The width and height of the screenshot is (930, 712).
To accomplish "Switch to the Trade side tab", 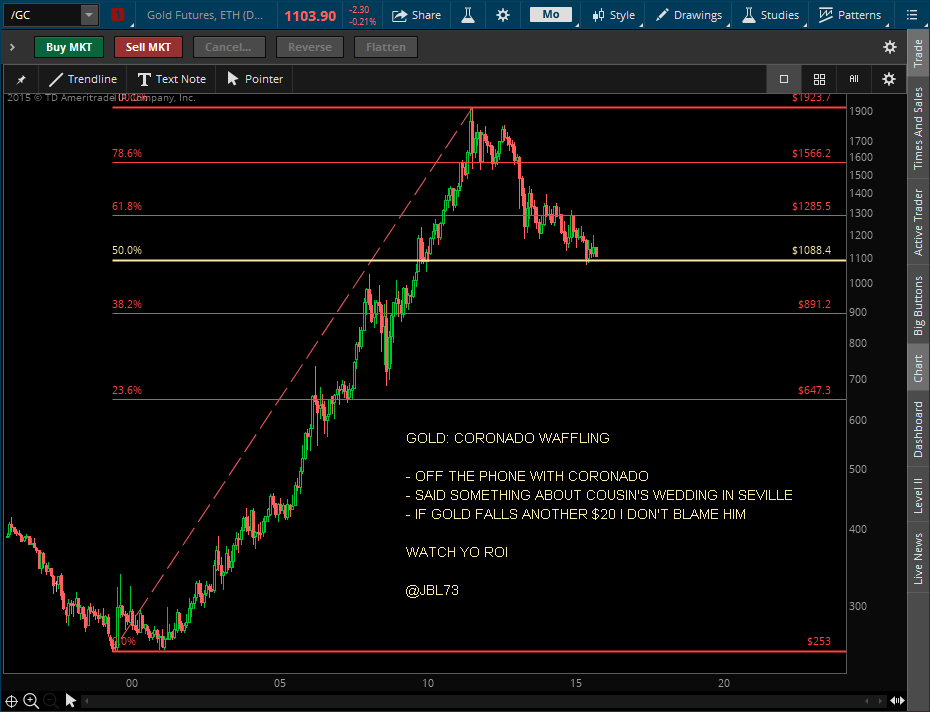I will coord(918,54).
